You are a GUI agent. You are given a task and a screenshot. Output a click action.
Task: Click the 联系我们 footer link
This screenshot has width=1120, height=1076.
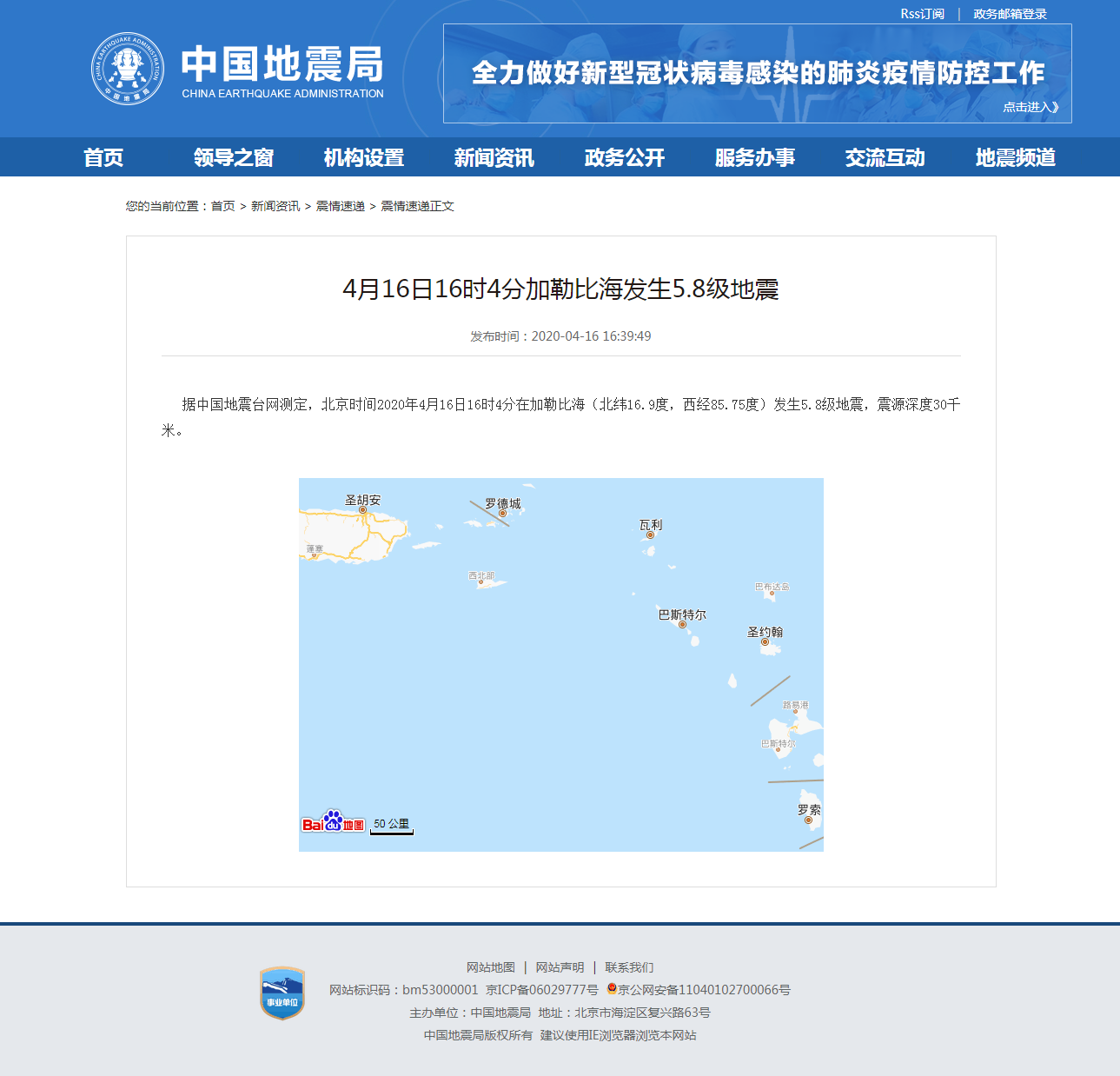coord(629,967)
